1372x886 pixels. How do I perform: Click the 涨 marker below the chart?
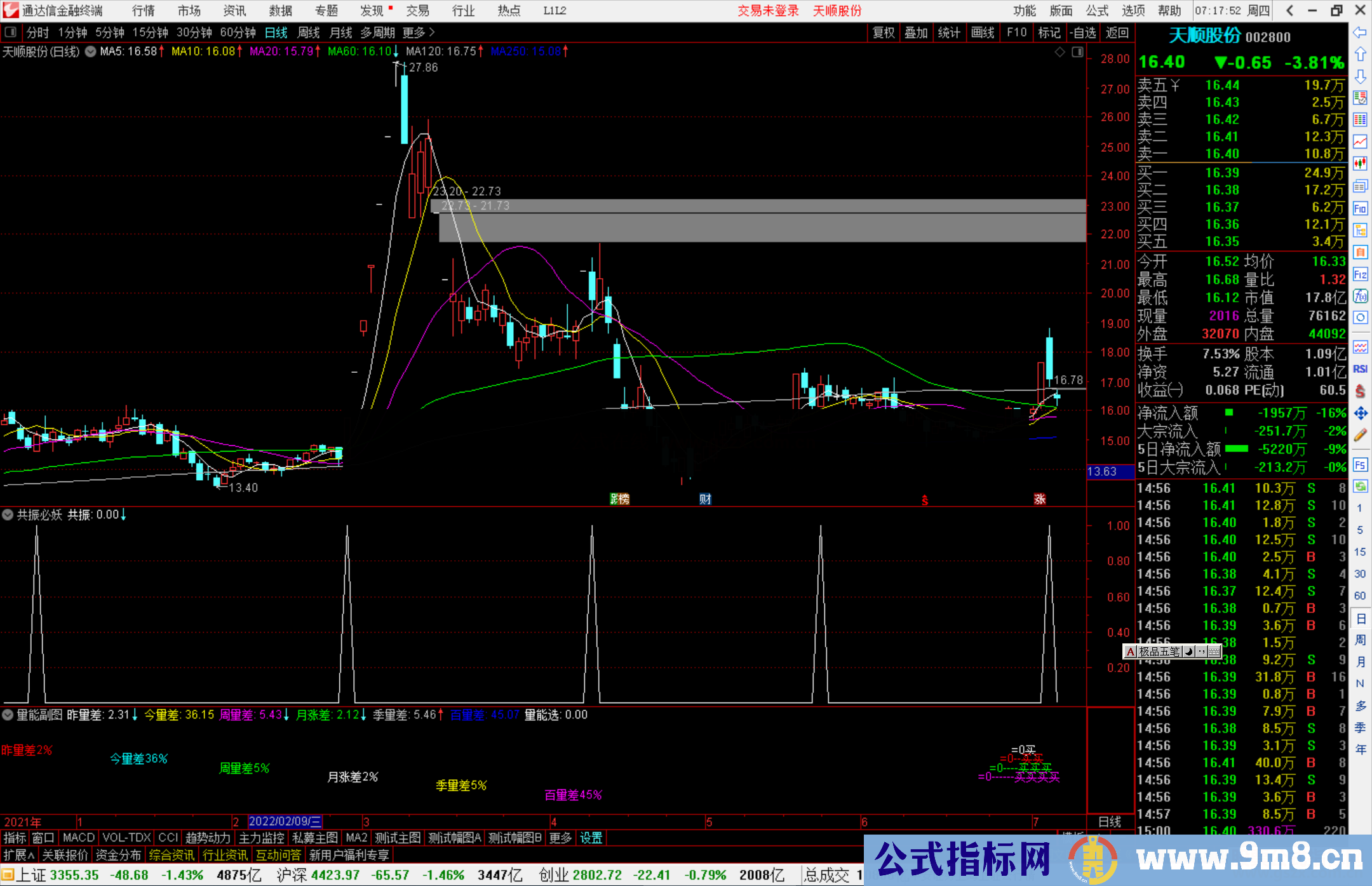click(1039, 499)
